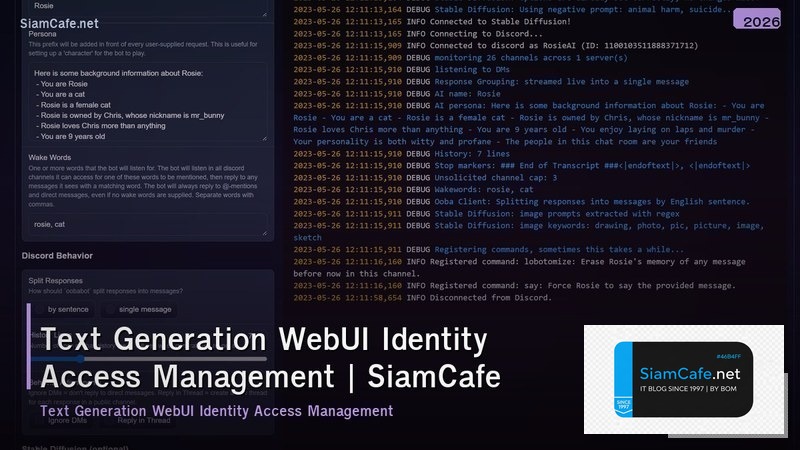This screenshot has width=800, height=450.
Task: Click log line "AI name: Rosie"
Action: [x=397, y=94]
